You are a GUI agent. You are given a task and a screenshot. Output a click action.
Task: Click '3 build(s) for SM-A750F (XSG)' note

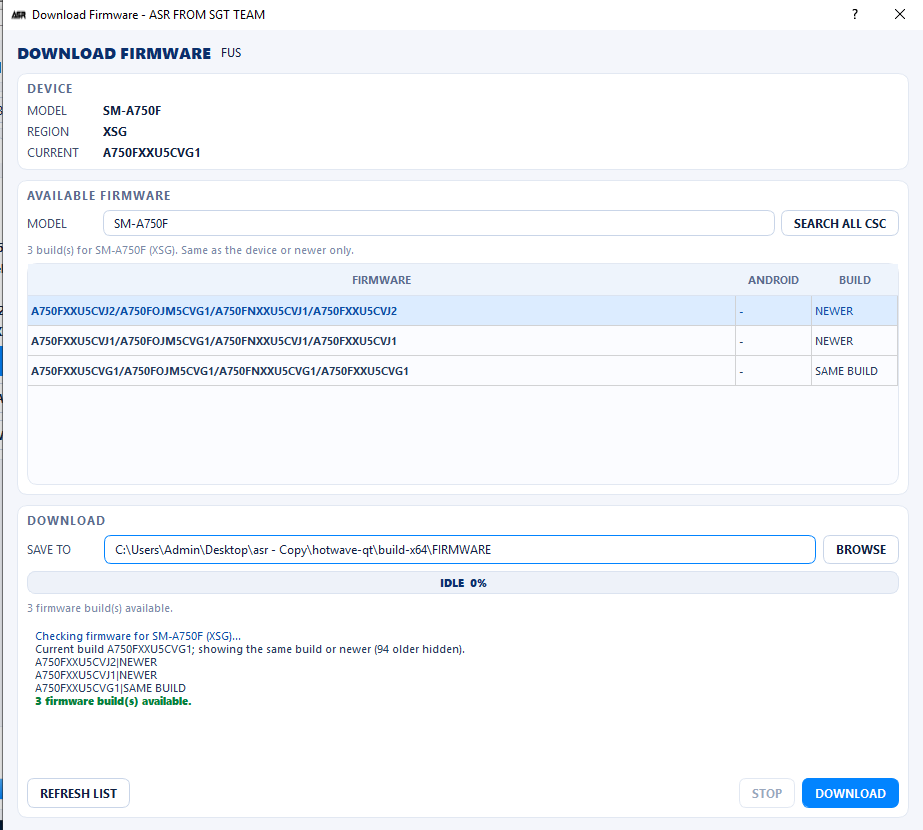190,250
